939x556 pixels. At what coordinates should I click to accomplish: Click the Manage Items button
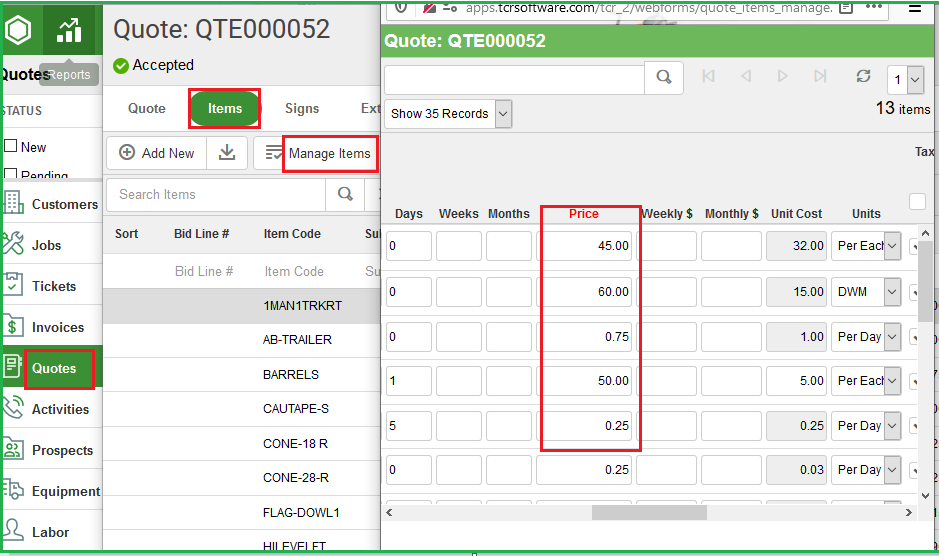(x=329, y=154)
